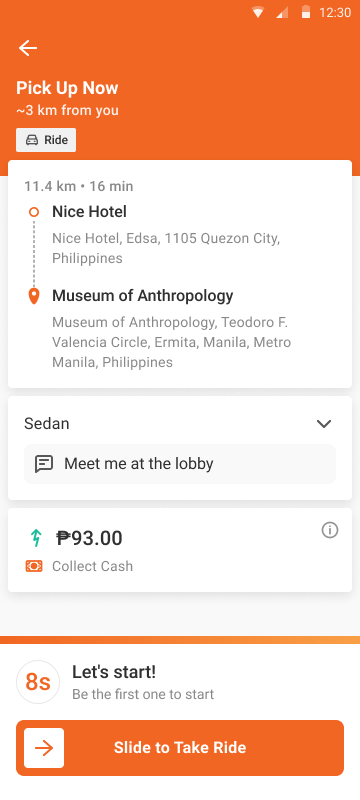Click the Wi-Fi status bar icon
The height and width of the screenshot is (800, 360).
[x=258, y=13]
